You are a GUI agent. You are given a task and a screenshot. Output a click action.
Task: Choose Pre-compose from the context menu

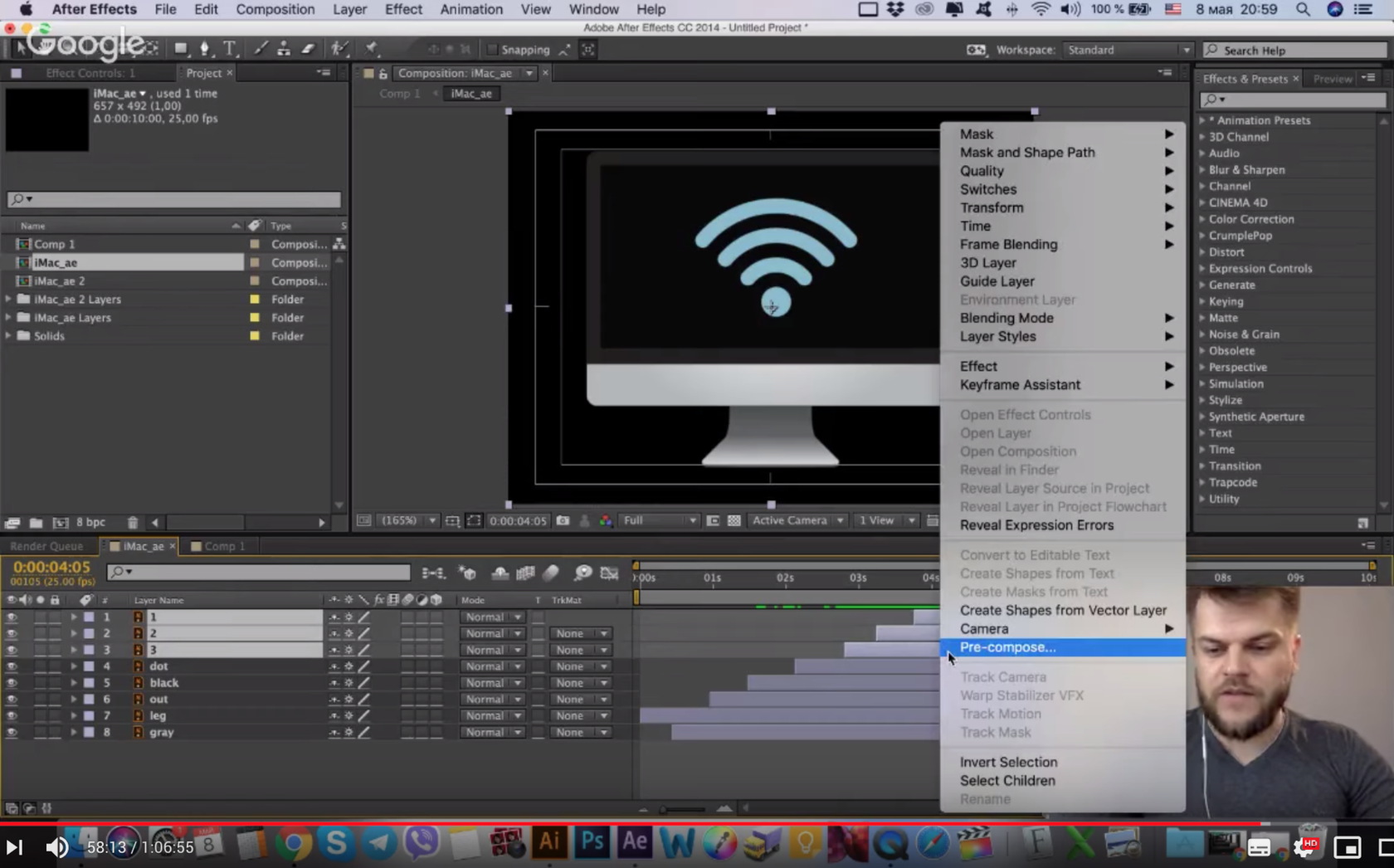tap(1007, 647)
